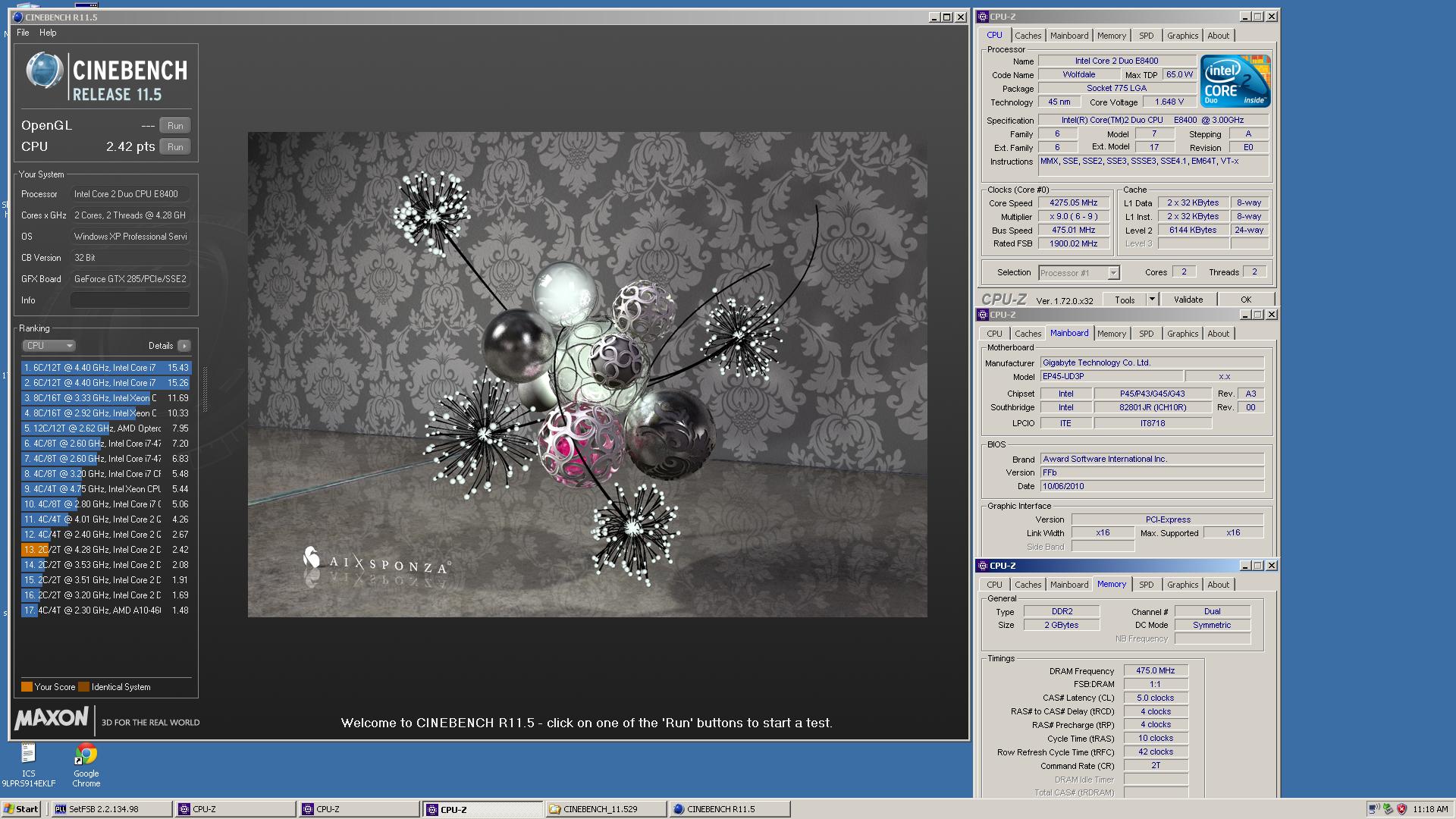This screenshot has width=1456, height=819.
Task: Open the Google Chrome desktop shortcut
Action: coord(86,764)
